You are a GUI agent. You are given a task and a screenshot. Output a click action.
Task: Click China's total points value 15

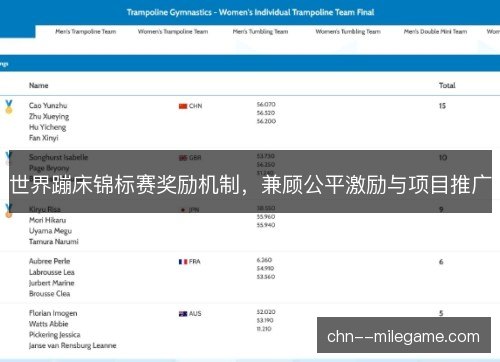pos(442,106)
